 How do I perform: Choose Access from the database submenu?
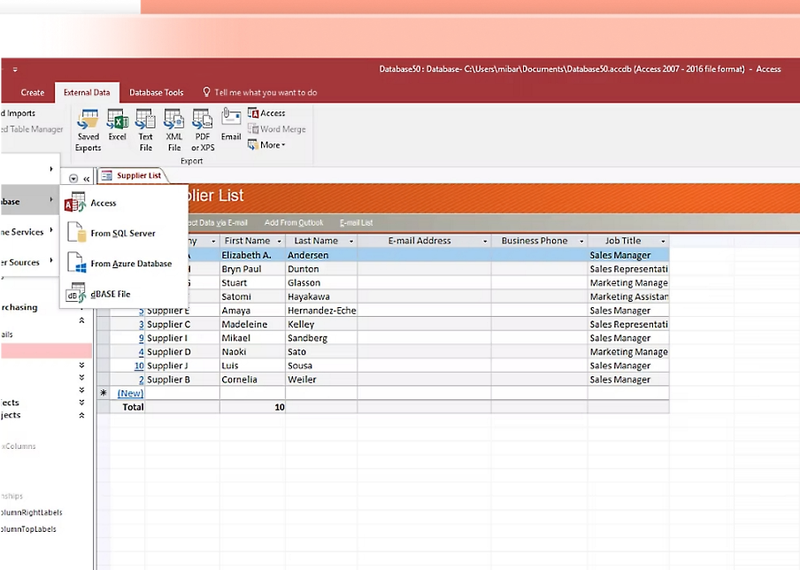[124, 203]
